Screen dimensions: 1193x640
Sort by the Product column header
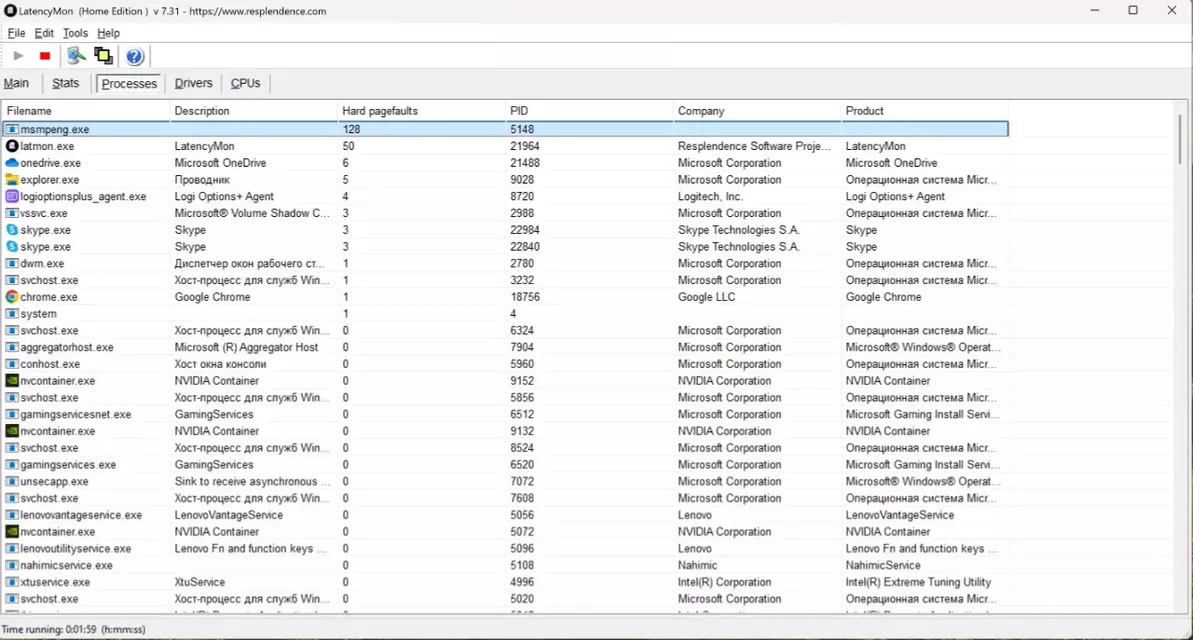click(925, 111)
